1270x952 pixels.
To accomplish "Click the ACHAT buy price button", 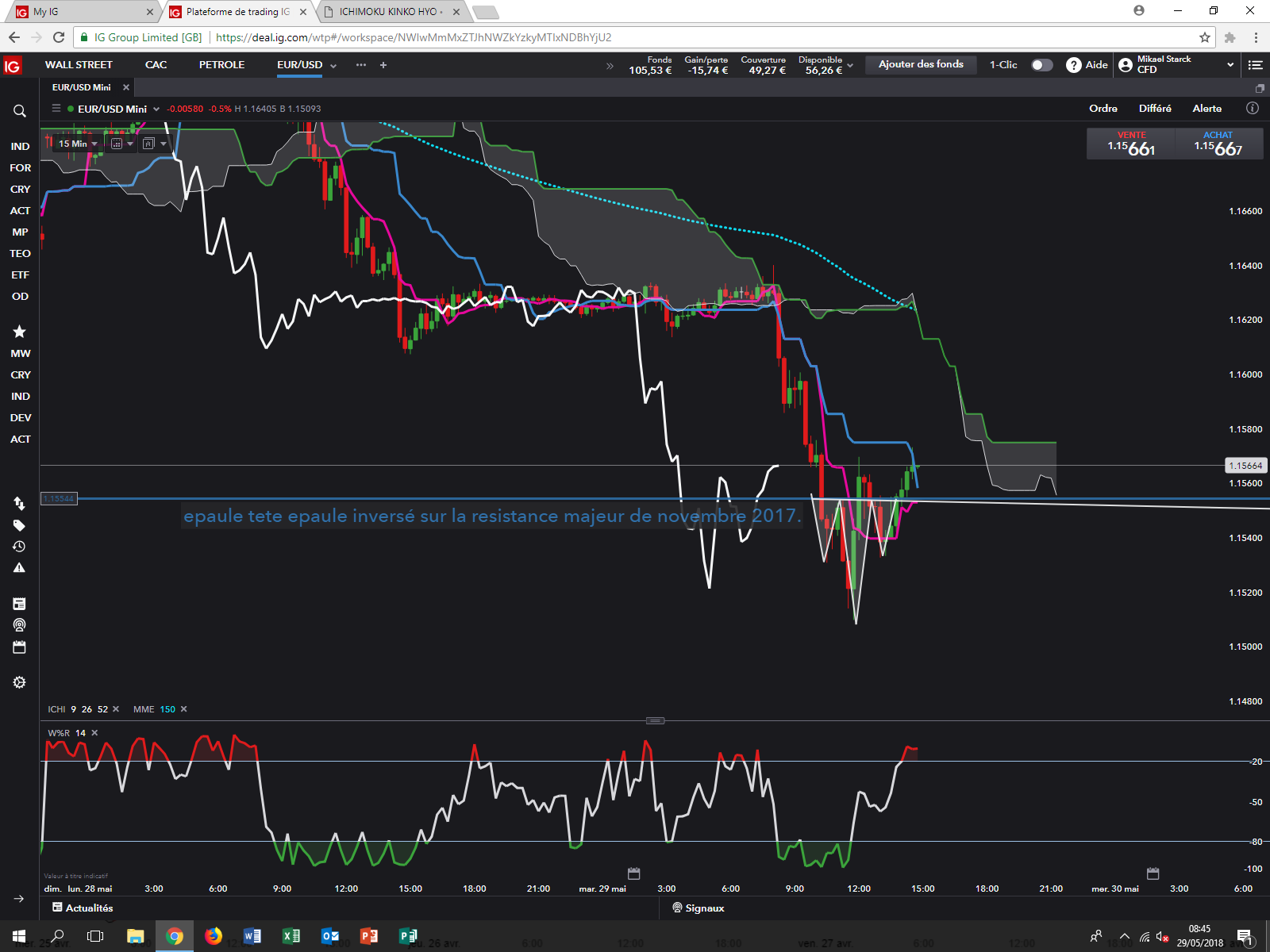I will pos(1218,144).
